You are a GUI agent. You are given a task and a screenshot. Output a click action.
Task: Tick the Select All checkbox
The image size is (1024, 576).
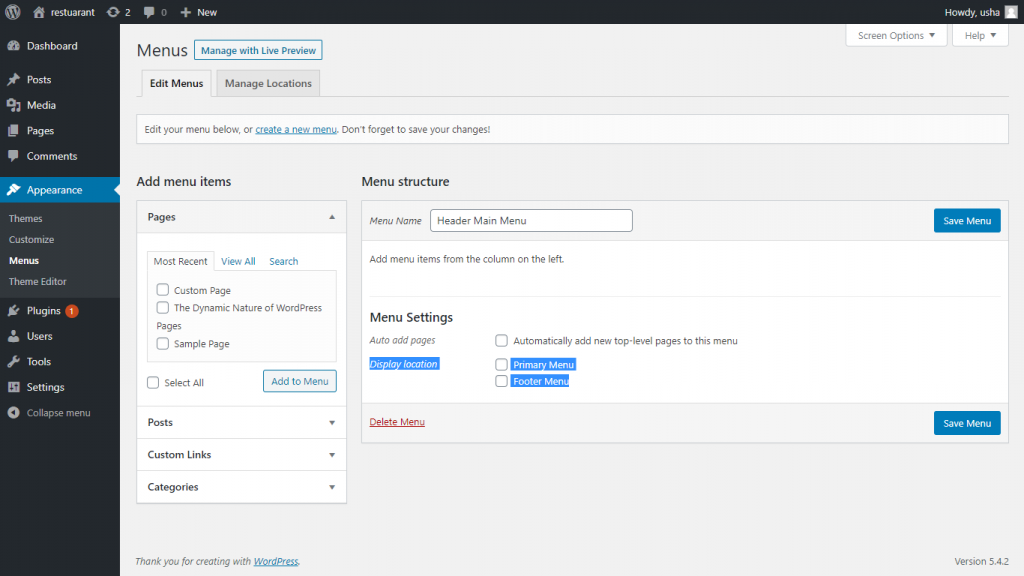[153, 382]
